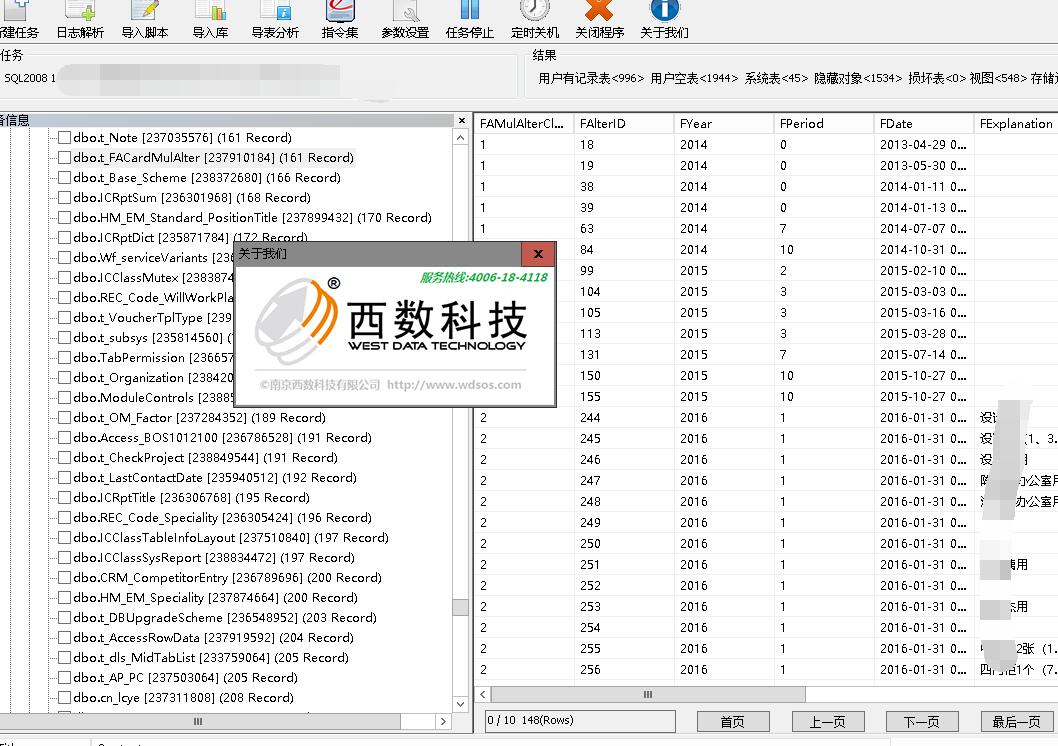Image resolution: width=1058 pixels, height=746 pixels.
Task: Click the 新建任务 new task icon
Action: (x=19, y=20)
